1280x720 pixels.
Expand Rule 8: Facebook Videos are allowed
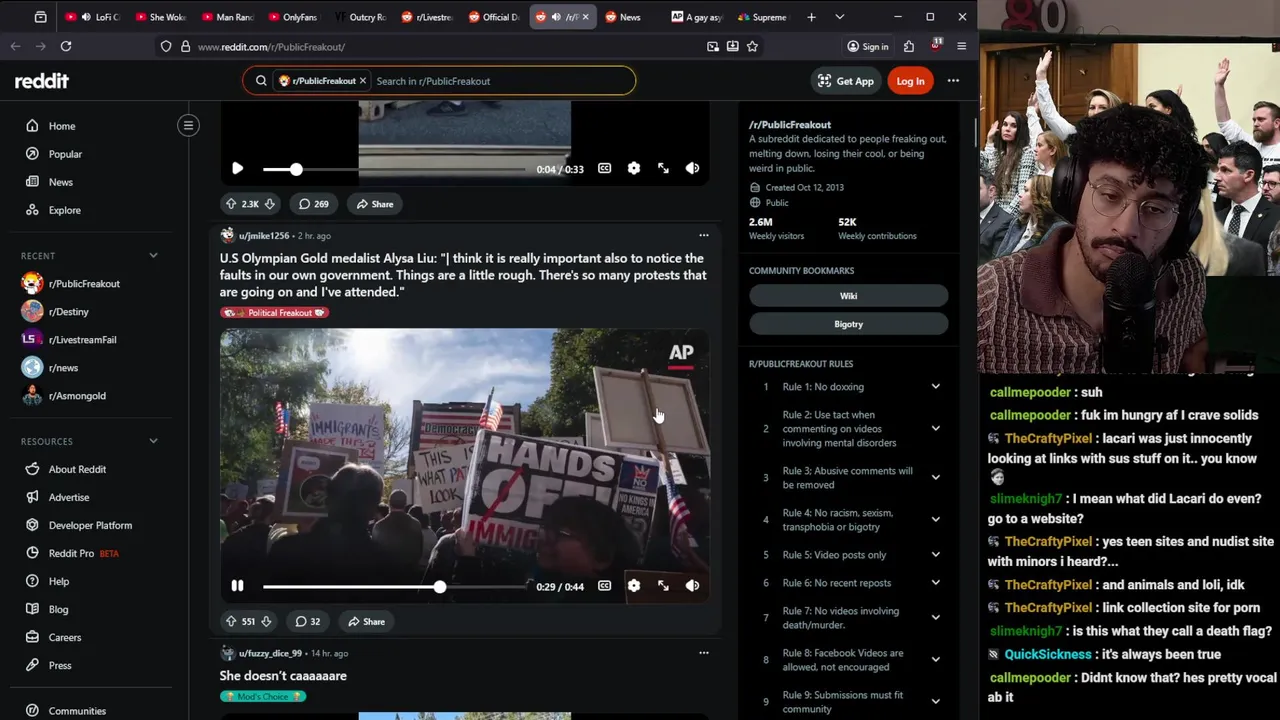click(935, 660)
